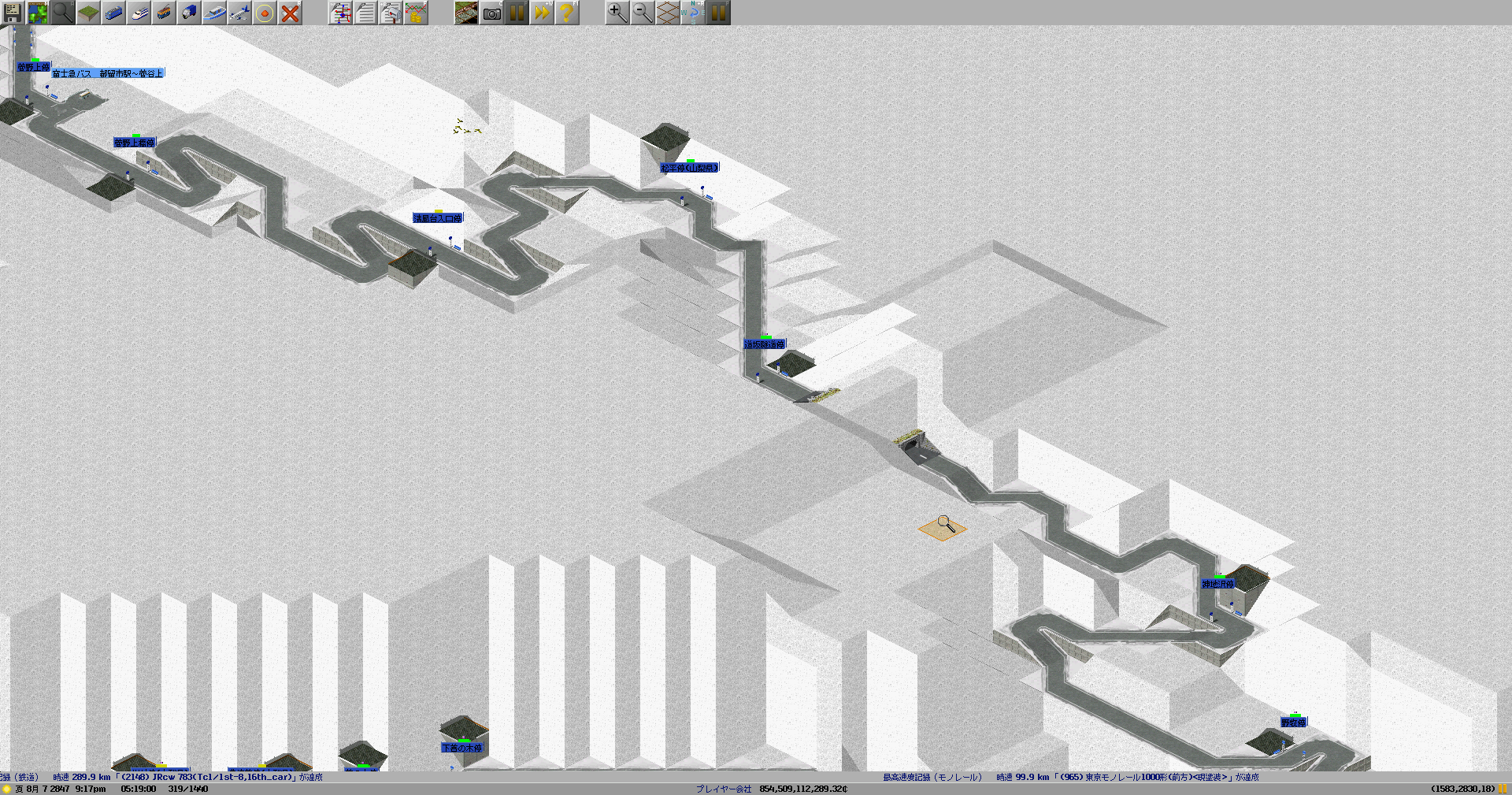Toggle the grid overlay display
The height and width of the screenshot is (795, 1512).
click(667, 13)
